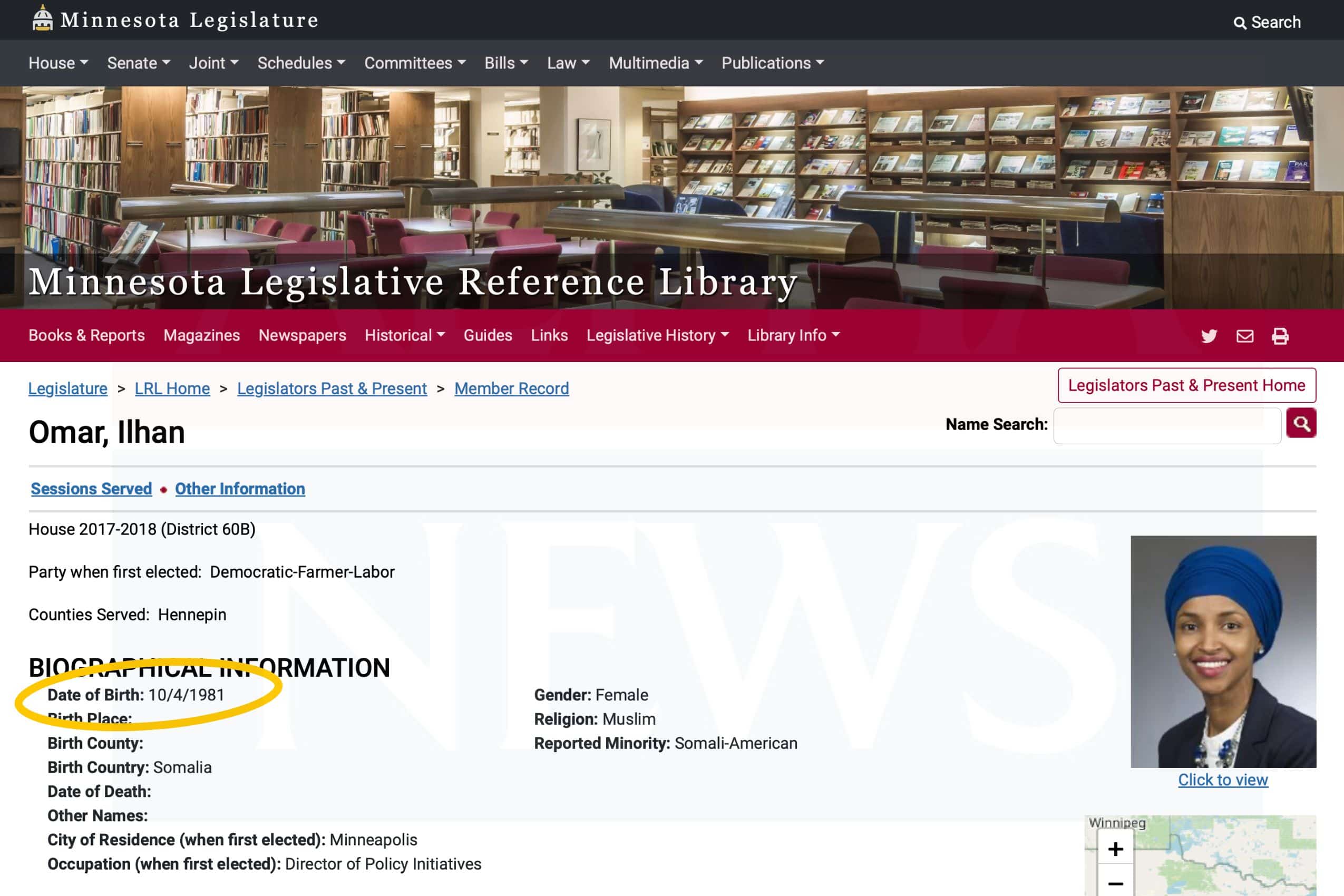
Task: Click the Twitter bird icon
Action: tap(1209, 336)
